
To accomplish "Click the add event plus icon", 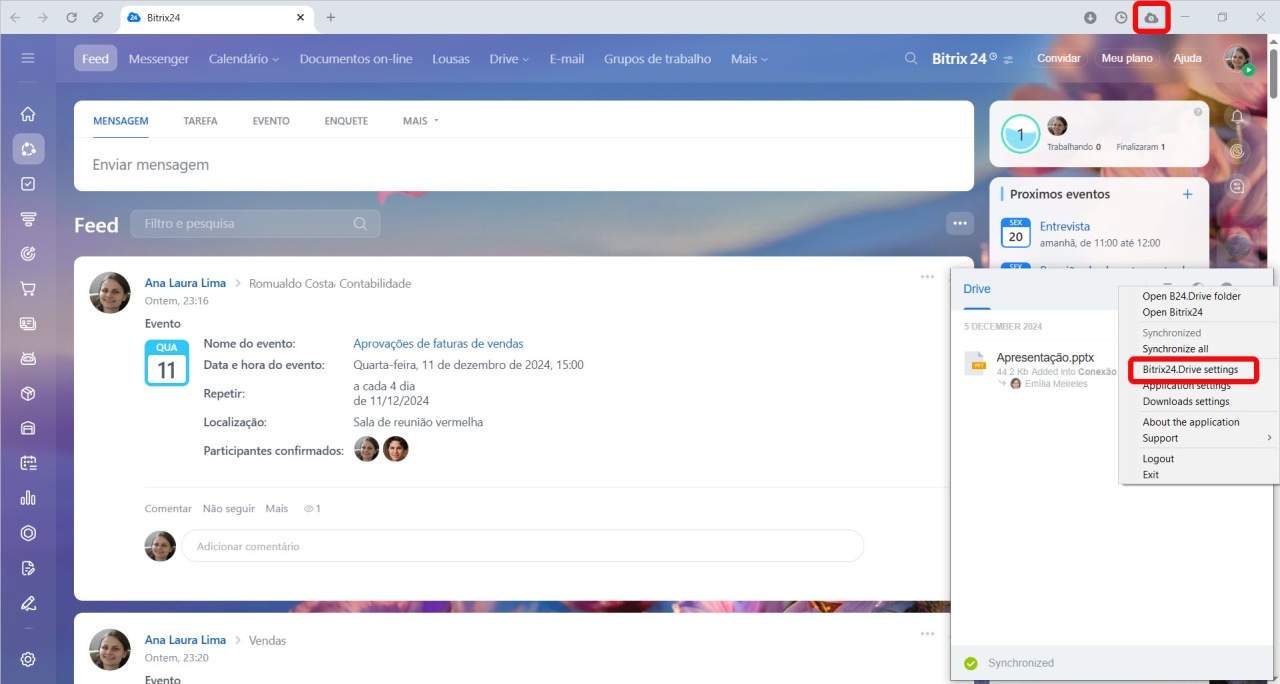I will (x=1187, y=194).
